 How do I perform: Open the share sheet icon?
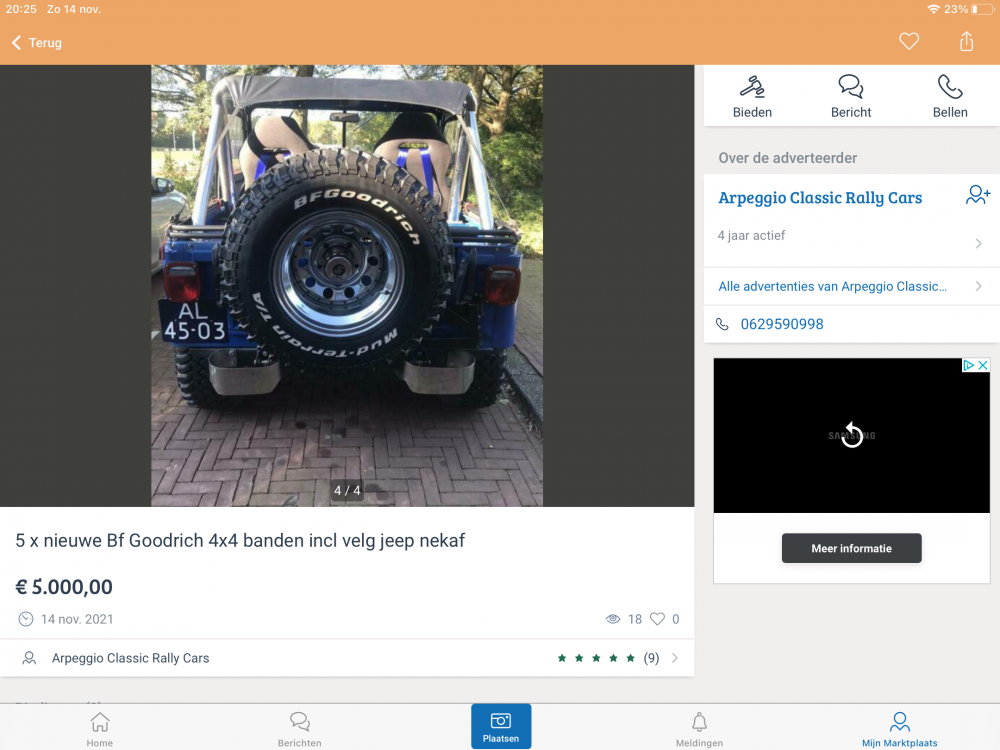coord(966,42)
